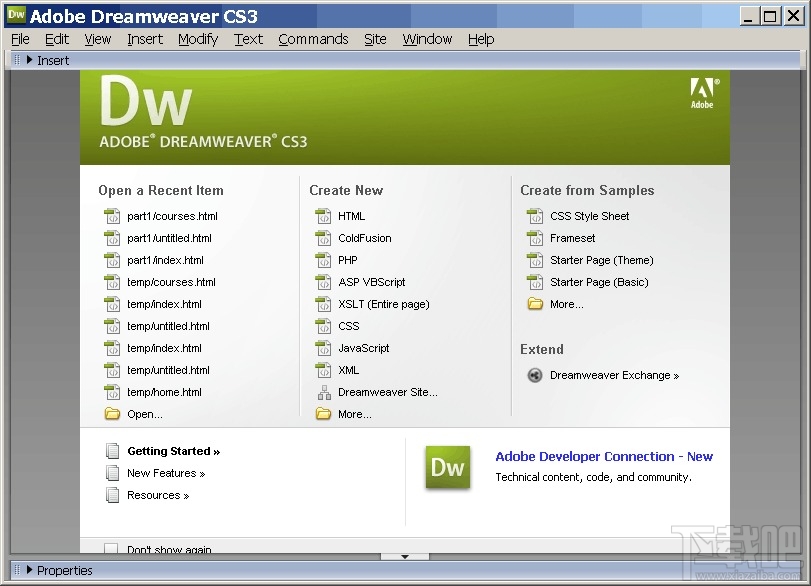The width and height of the screenshot is (811, 586).
Task: Create a CSS Style Sheet from samples
Action: 588,216
